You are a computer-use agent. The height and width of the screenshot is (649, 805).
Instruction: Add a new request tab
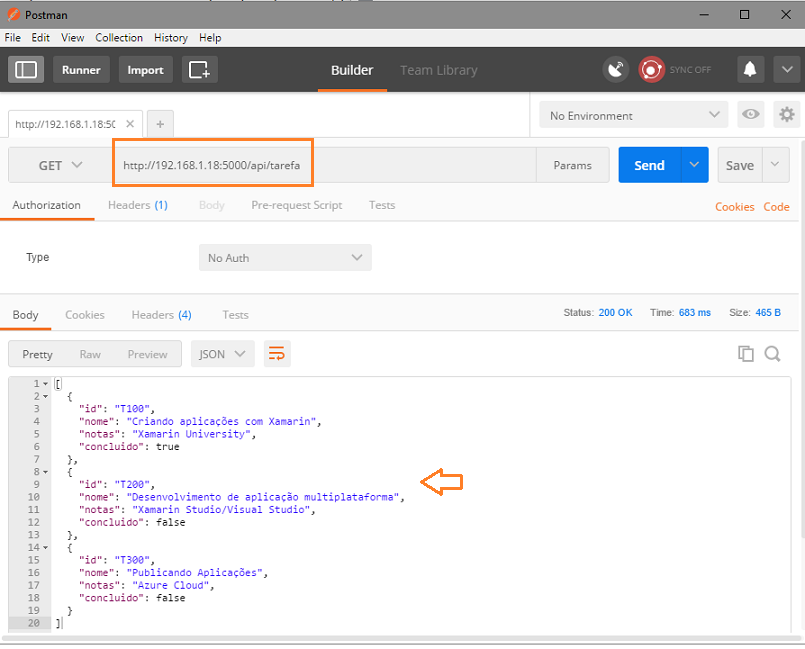coord(160,124)
